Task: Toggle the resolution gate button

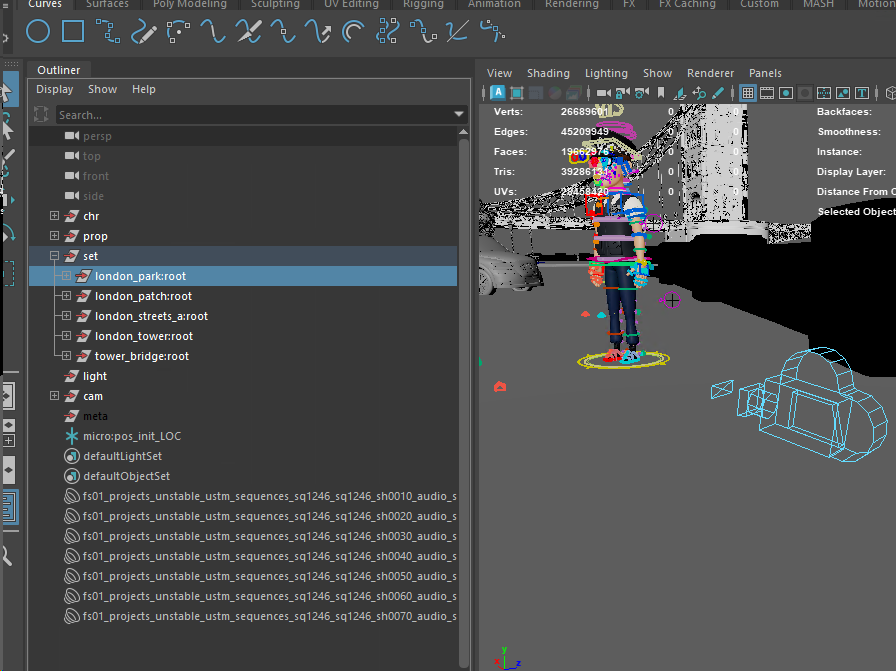Action: 787,93
